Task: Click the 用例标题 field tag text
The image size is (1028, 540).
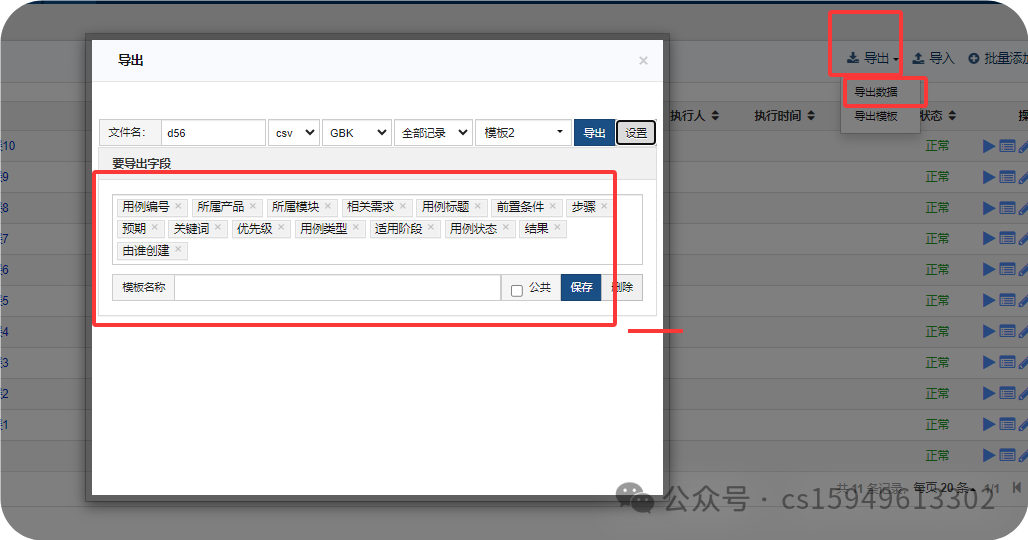Action: click(x=445, y=206)
